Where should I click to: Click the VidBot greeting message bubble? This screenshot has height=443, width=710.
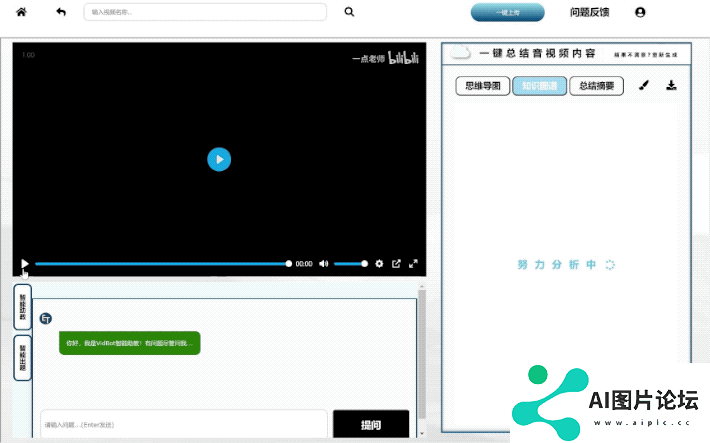point(130,343)
